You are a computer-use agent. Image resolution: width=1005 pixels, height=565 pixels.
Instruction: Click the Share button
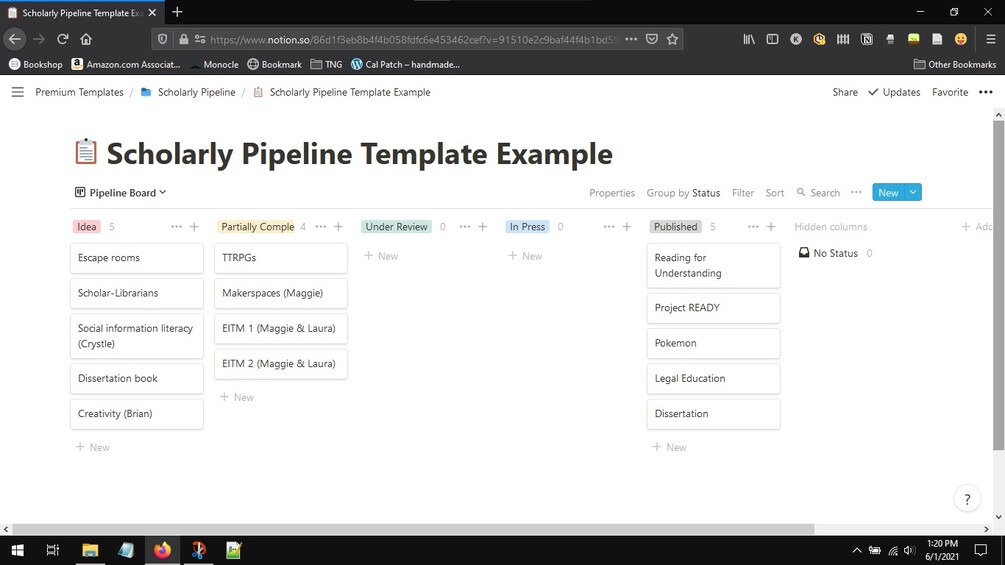(845, 92)
